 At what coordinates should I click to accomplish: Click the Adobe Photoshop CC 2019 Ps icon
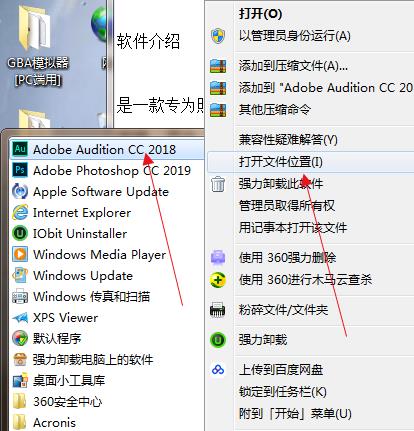click(x=20, y=170)
